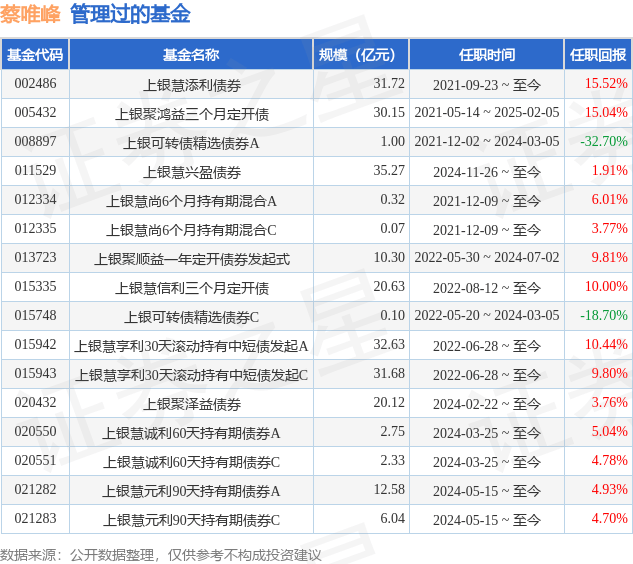
Task: Select fund code 012335
Action: 35,229
